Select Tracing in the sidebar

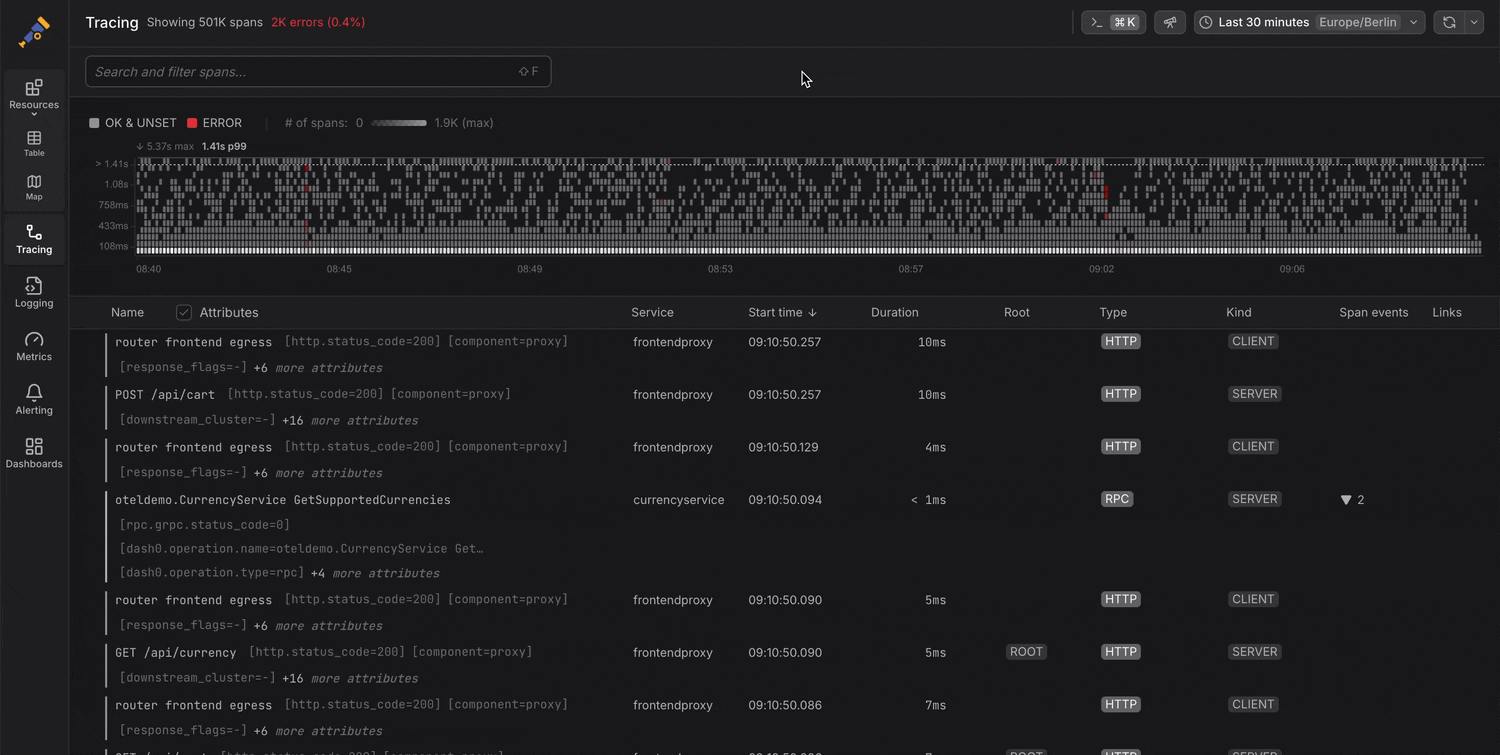click(x=34, y=240)
